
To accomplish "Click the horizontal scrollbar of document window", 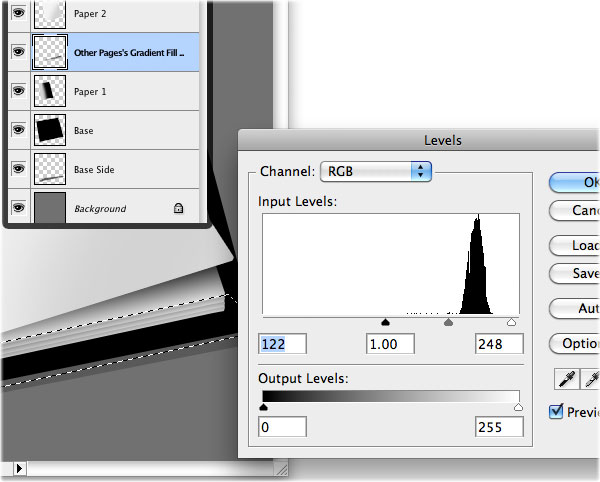I will tap(150, 469).
